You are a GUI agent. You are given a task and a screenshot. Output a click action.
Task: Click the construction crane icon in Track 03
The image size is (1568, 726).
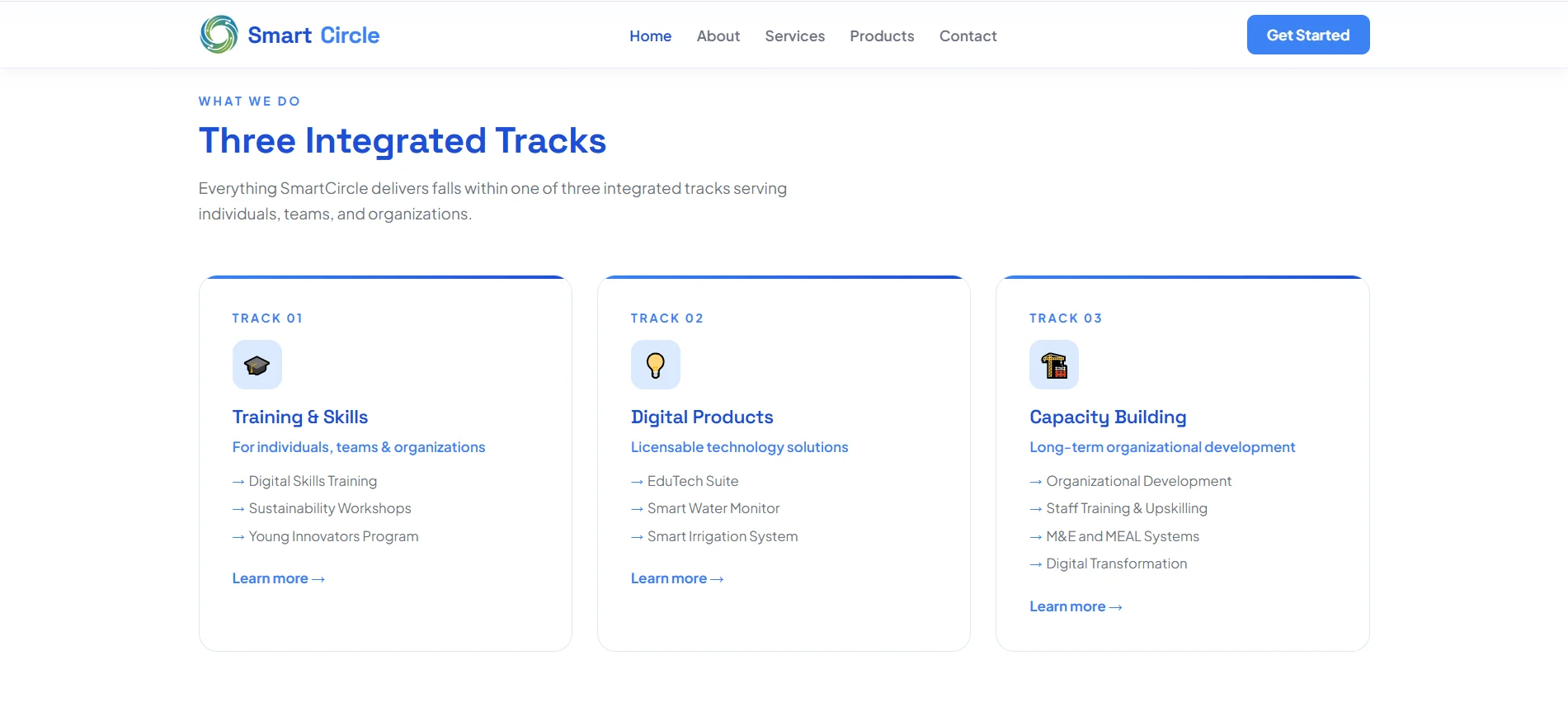[x=1054, y=365]
